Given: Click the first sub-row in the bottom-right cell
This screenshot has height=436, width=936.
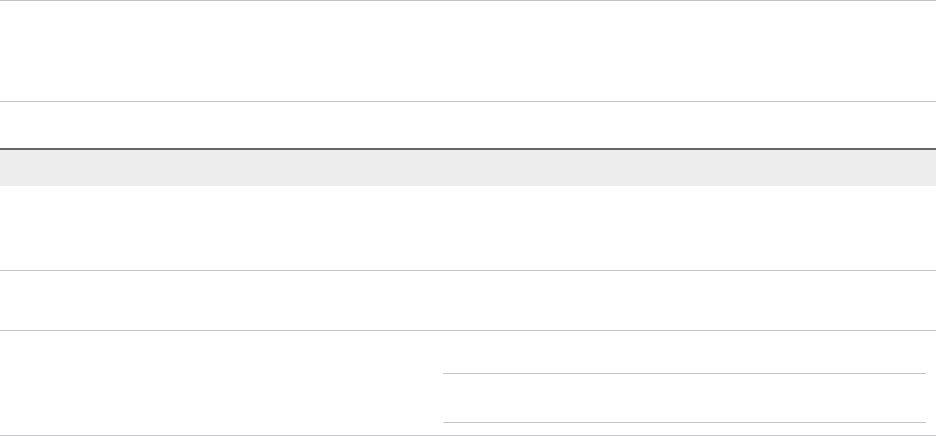Looking at the screenshot, I should click(x=684, y=352).
